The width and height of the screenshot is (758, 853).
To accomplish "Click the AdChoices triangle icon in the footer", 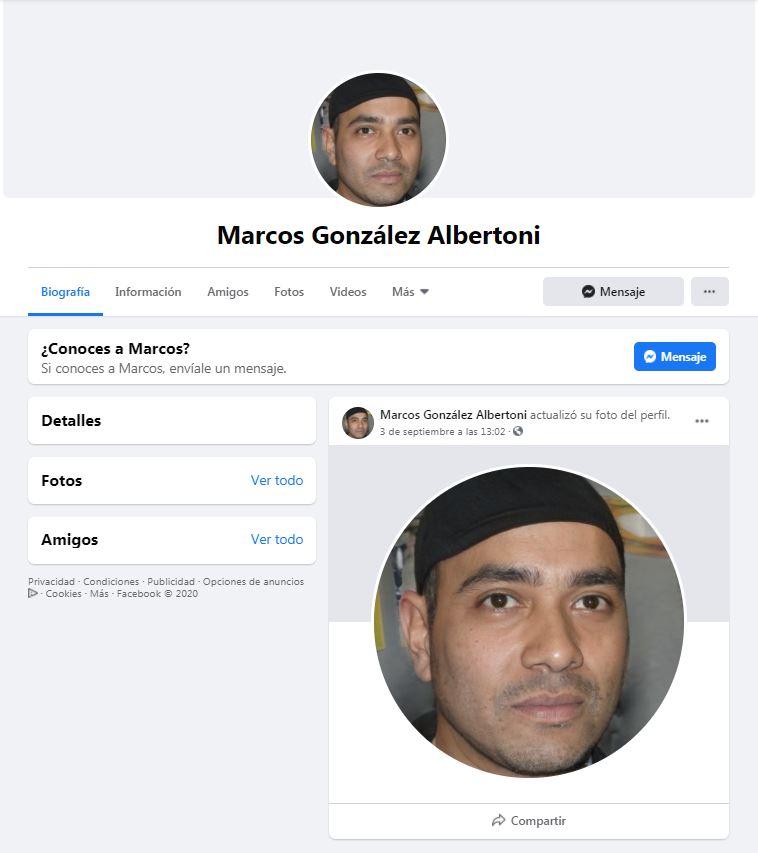I will tap(33, 594).
